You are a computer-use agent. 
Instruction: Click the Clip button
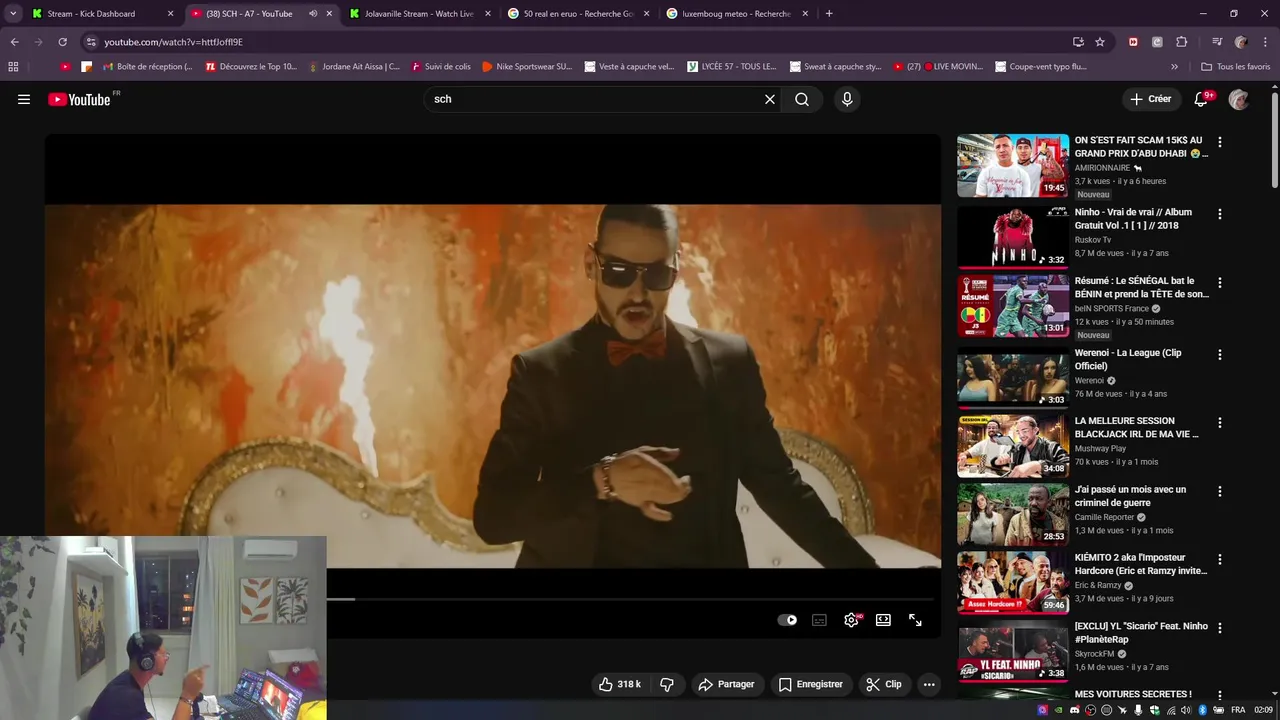(x=884, y=684)
